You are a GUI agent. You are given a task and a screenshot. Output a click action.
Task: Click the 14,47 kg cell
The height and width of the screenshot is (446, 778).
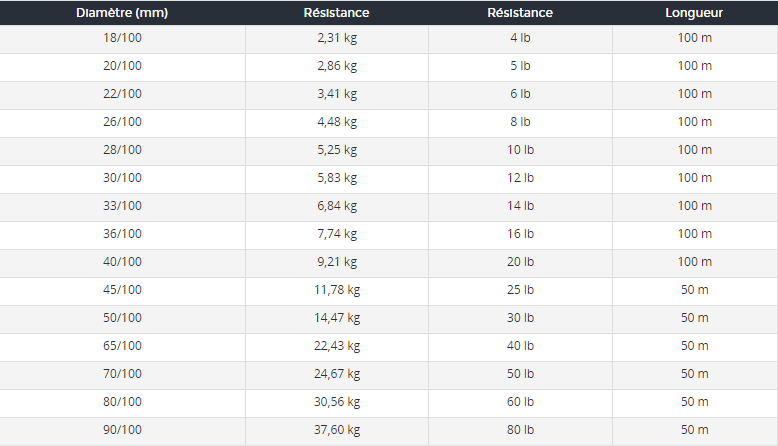337,319
